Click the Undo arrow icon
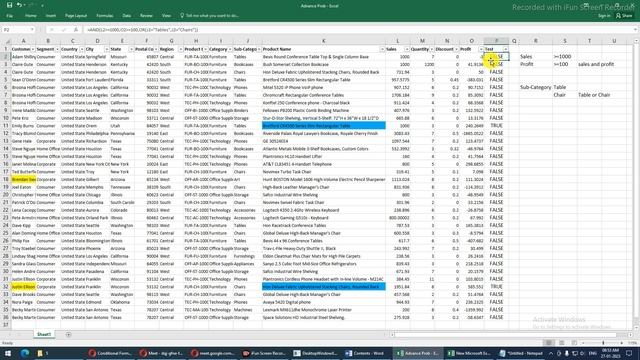 coord(19,5)
